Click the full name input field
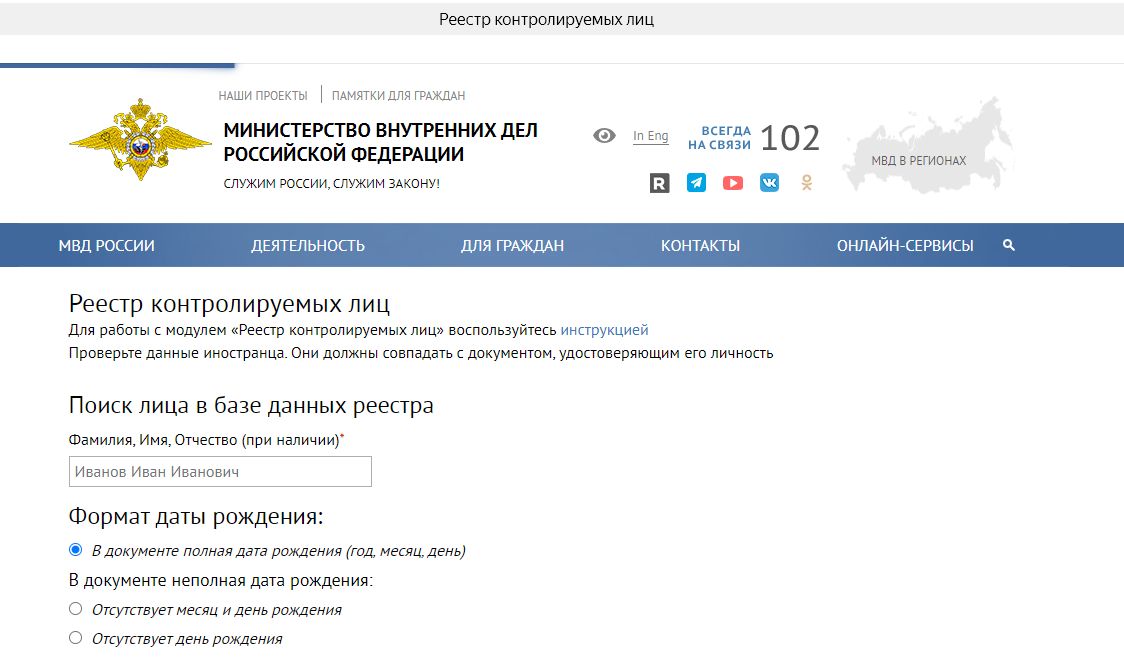Screen dimensions: 1124x660 (220, 472)
